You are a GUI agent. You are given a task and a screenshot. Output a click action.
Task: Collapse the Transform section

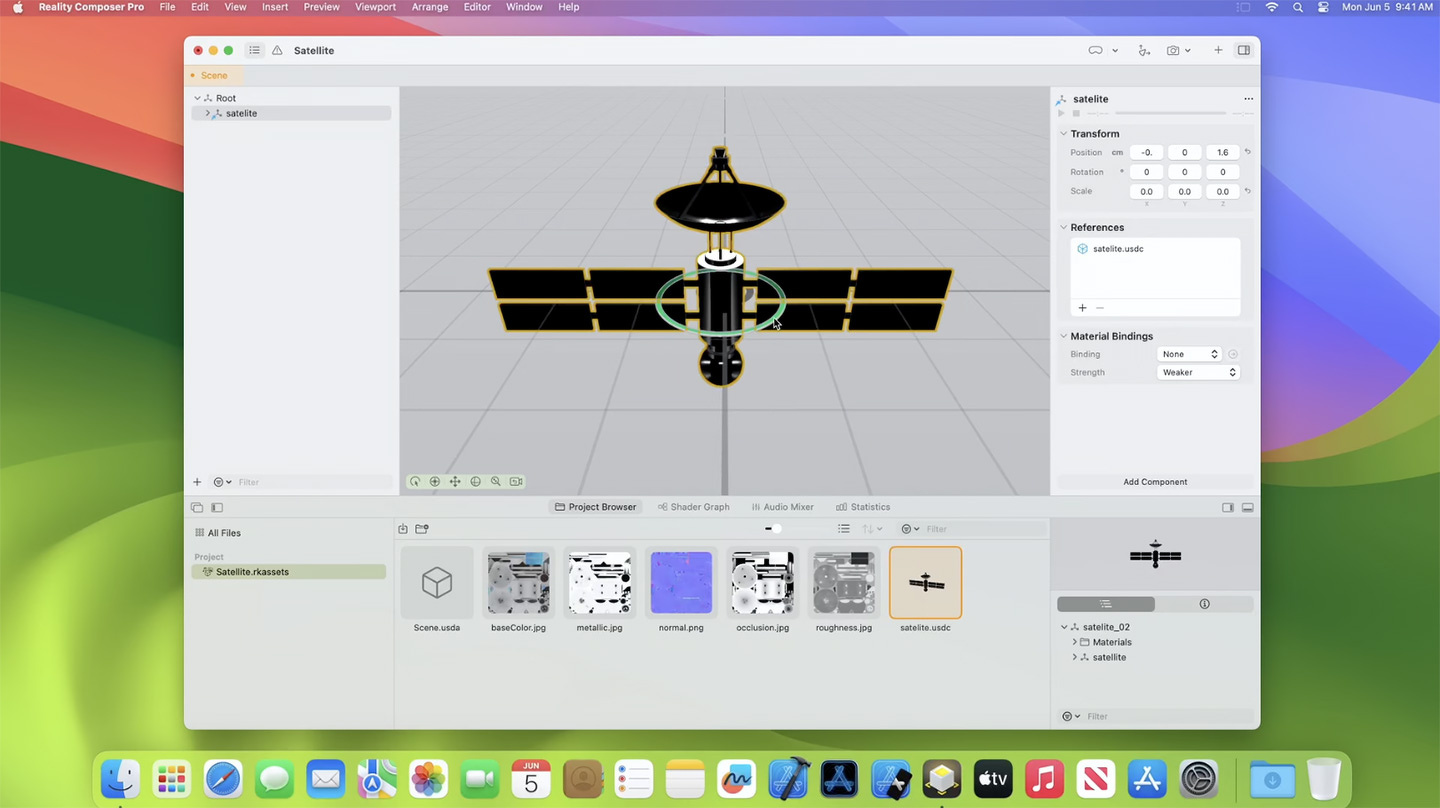(x=1063, y=134)
